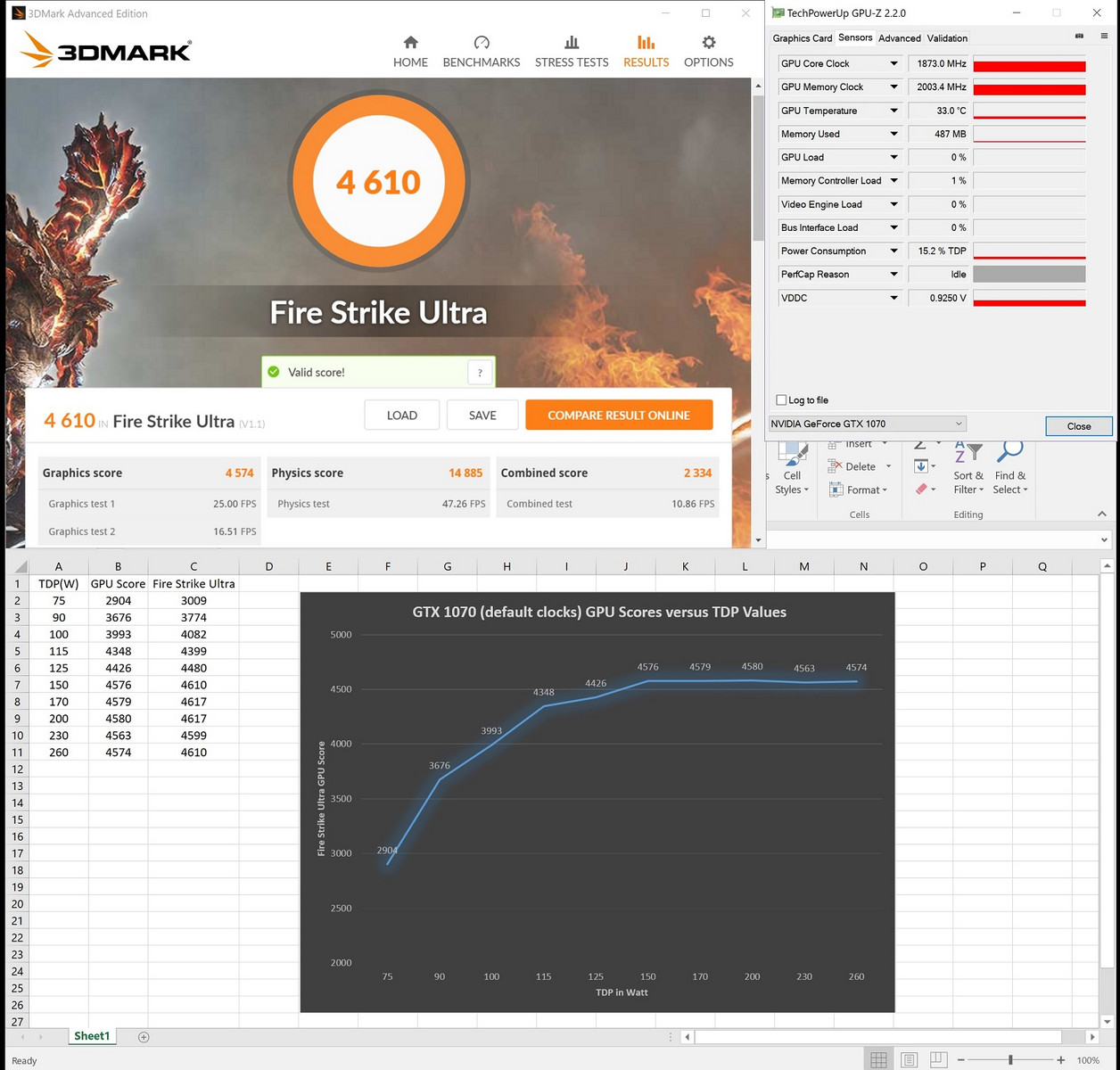Screen dimensions: 1120x1070
Task: Open Sort & Filter in Excel
Action: (x=968, y=468)
